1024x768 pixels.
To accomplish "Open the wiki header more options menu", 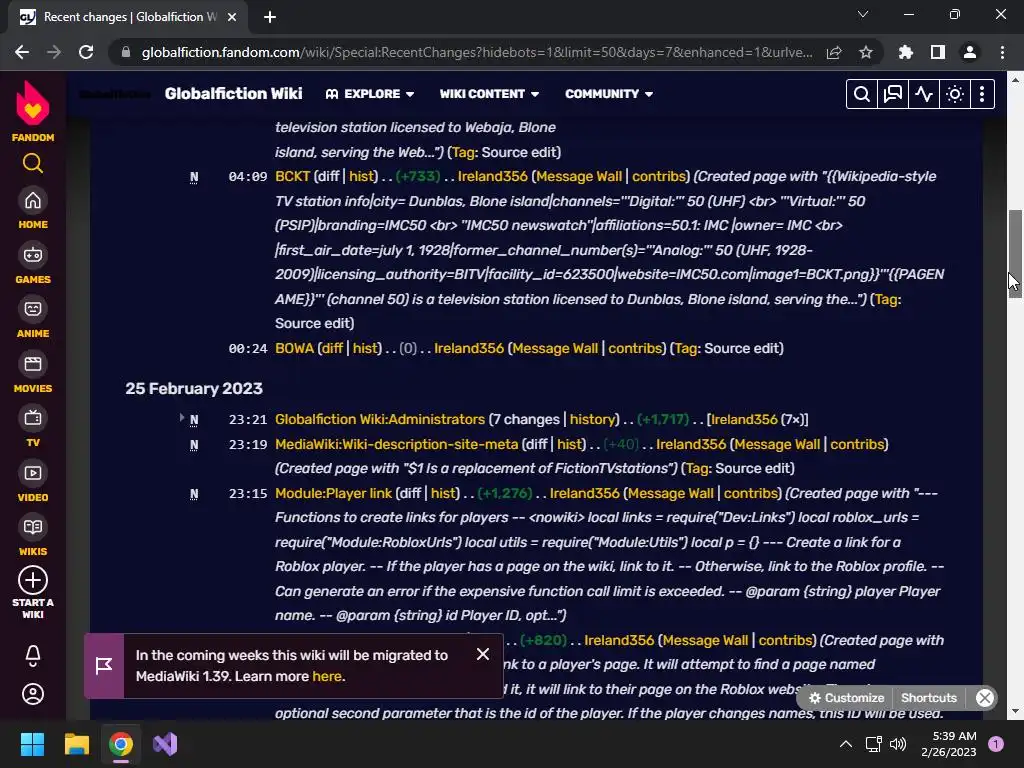I will click(x=982, y=94).
